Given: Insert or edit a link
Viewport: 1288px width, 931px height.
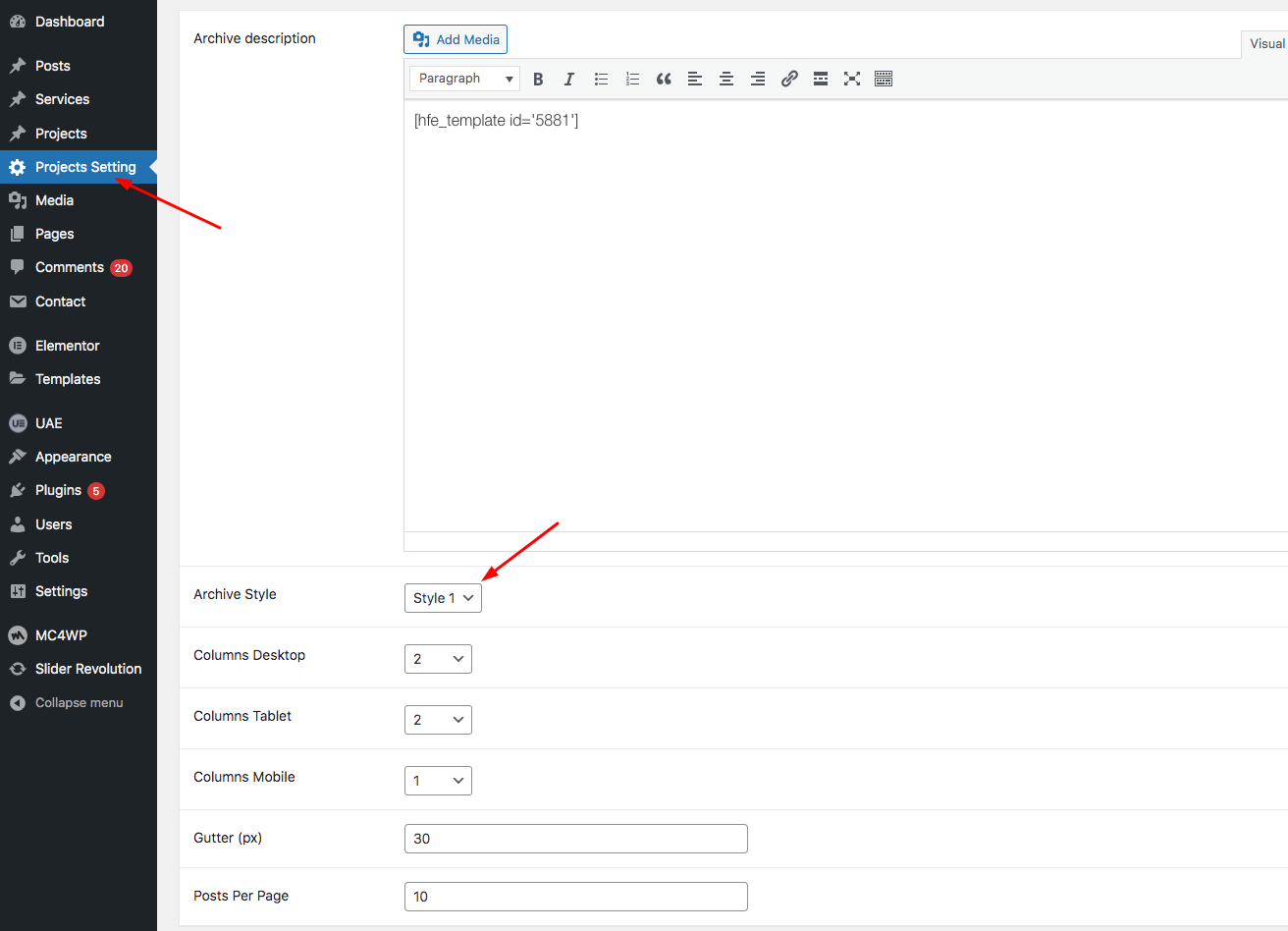Looking at the screenshot, I should (x=789, y=80).
